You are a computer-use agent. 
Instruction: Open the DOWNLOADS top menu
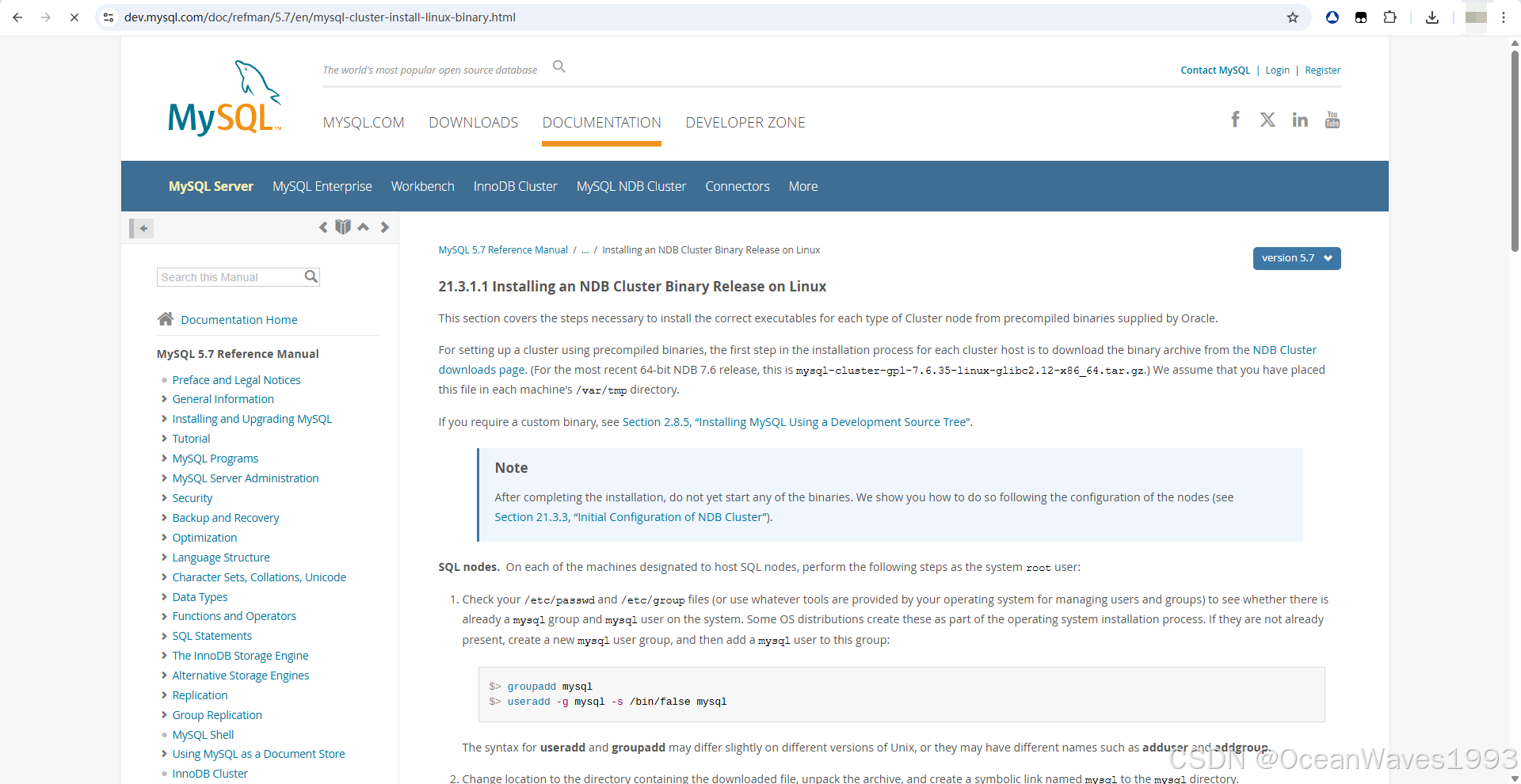[474, 123]
